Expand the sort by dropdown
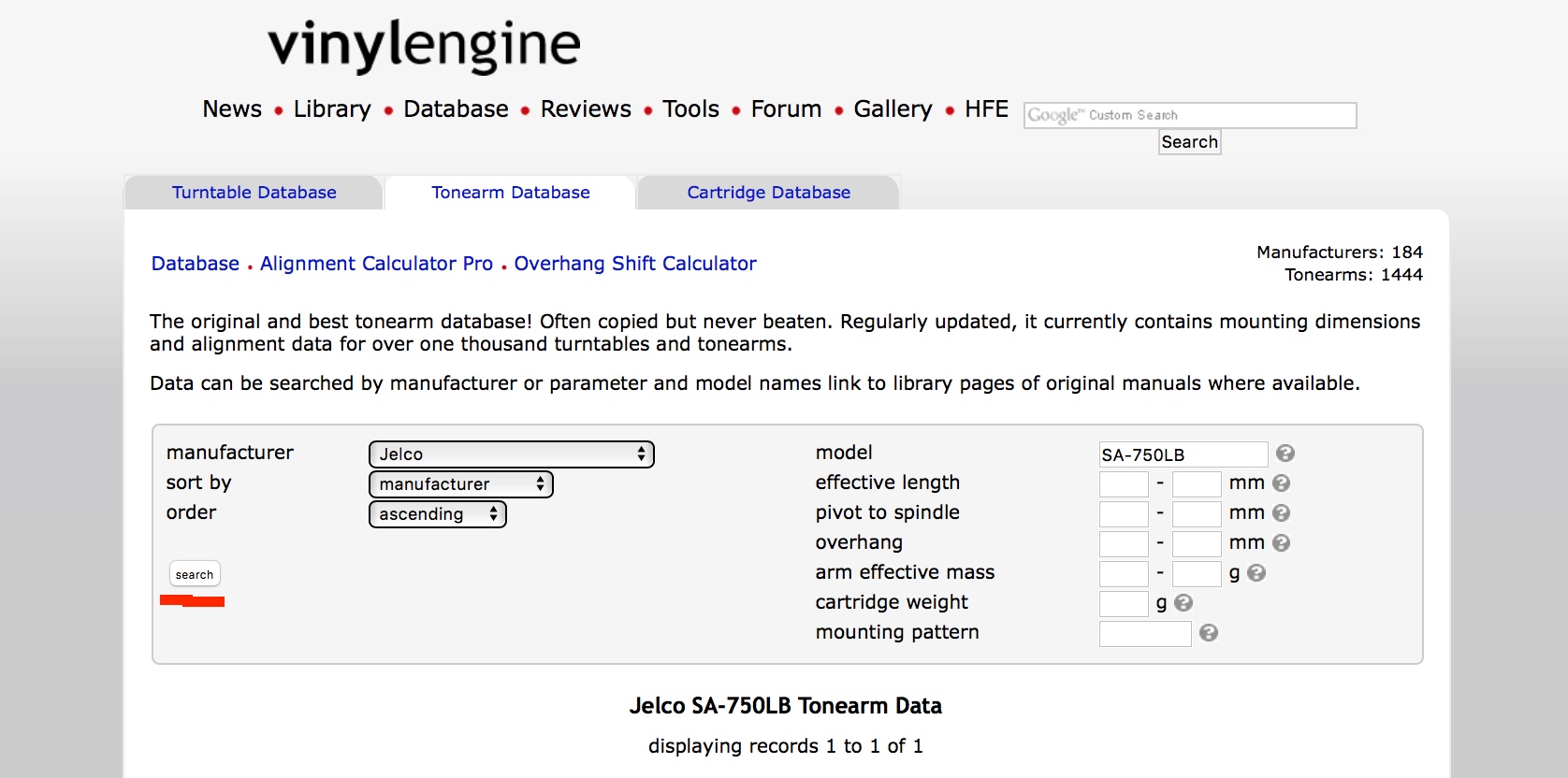Image resolution: width=1568 pixels, height=778 pixels. 461,484
